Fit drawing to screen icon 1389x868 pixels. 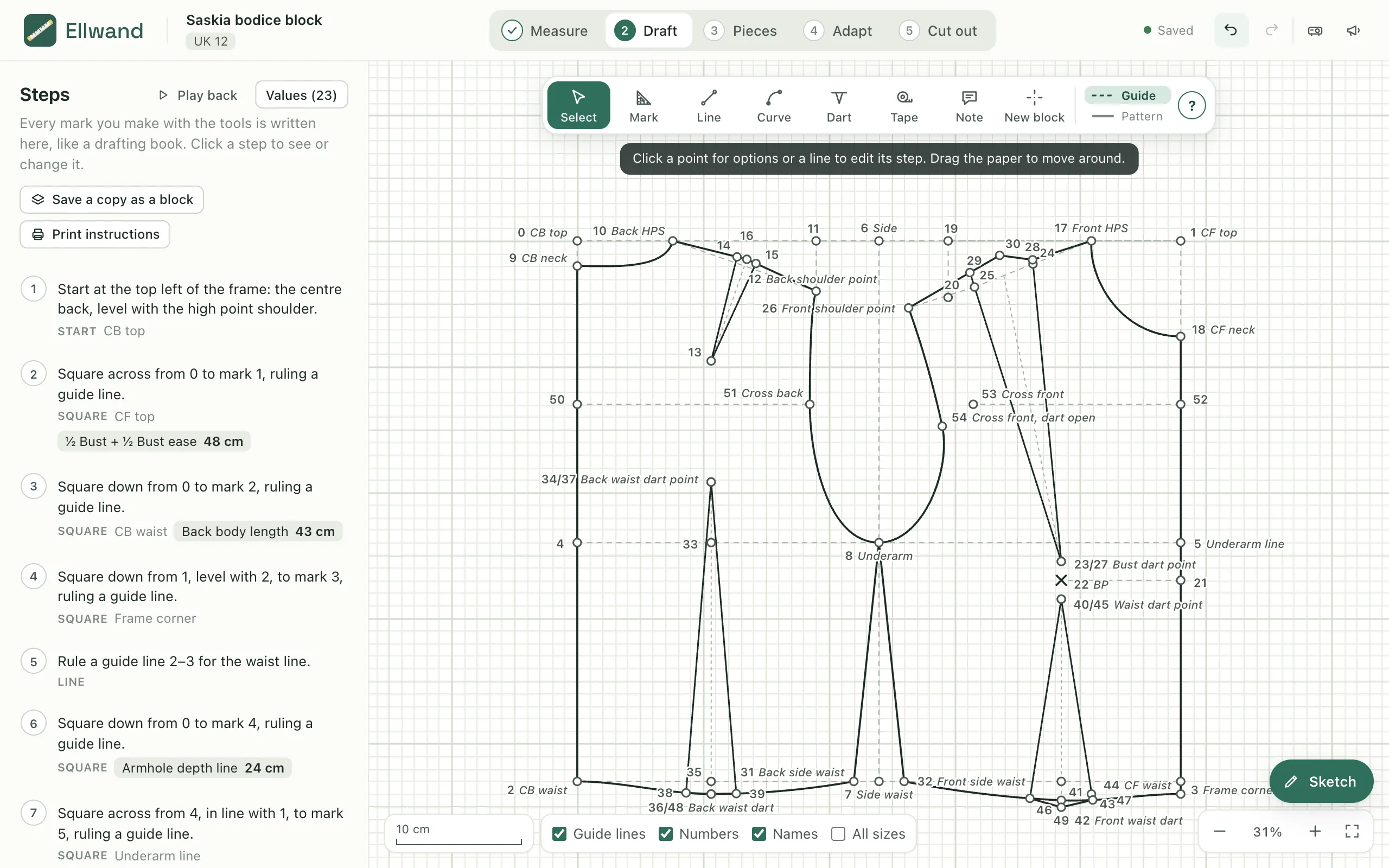(x=1352, y=831)
